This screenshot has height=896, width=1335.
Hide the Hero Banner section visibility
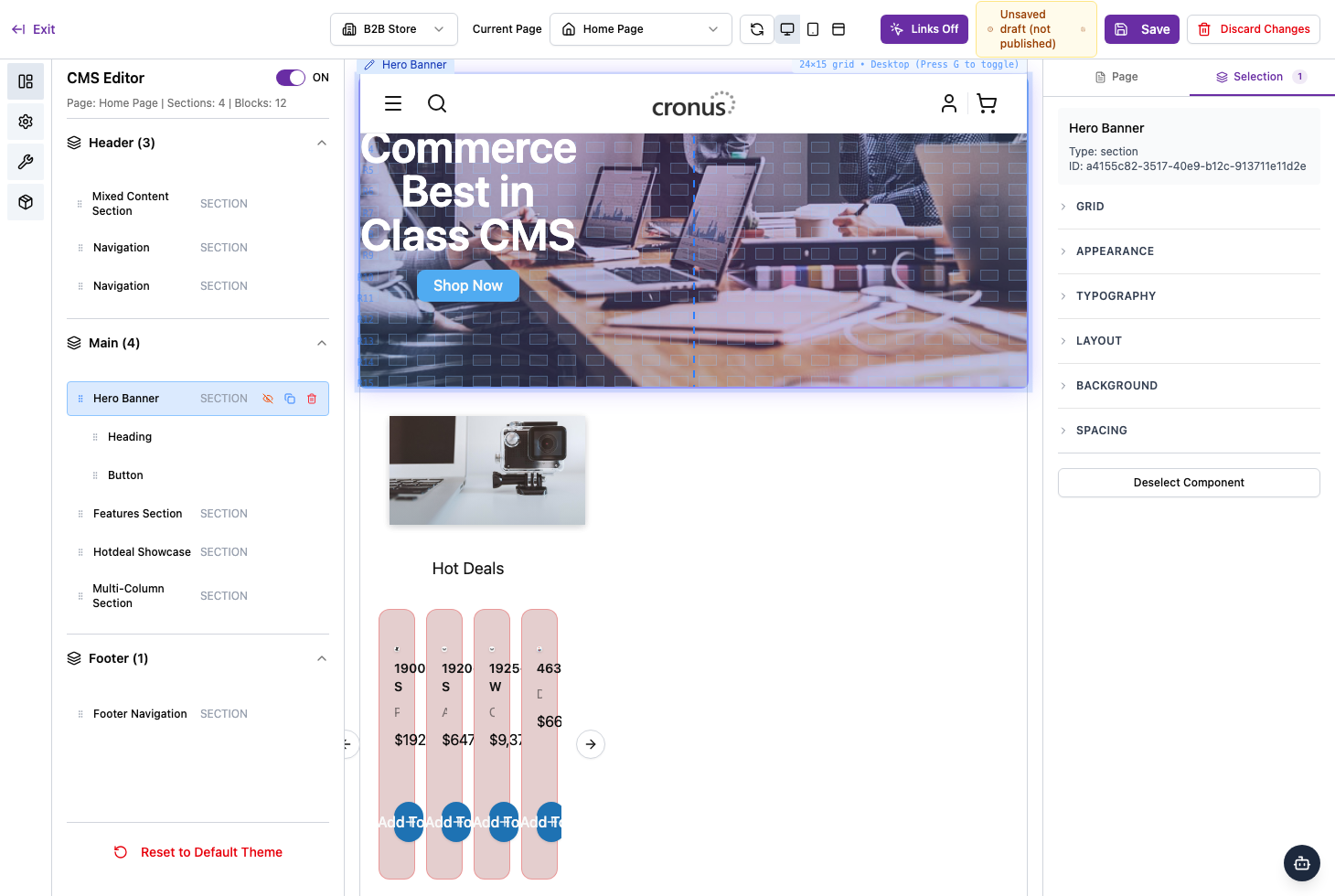[268, 399]
